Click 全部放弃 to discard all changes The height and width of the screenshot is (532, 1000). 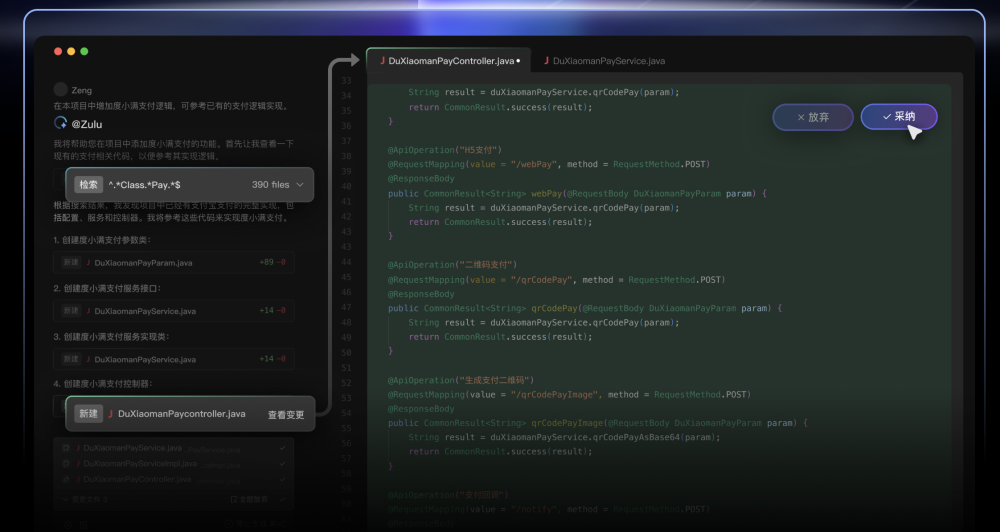coord(249,499)
